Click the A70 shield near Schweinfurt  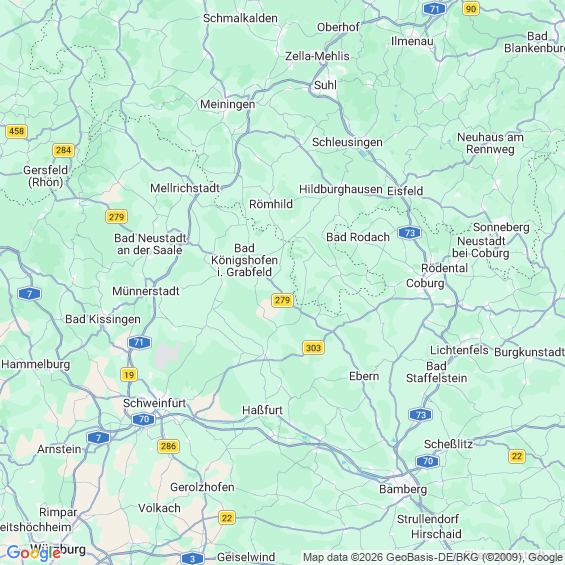(143, 419)
